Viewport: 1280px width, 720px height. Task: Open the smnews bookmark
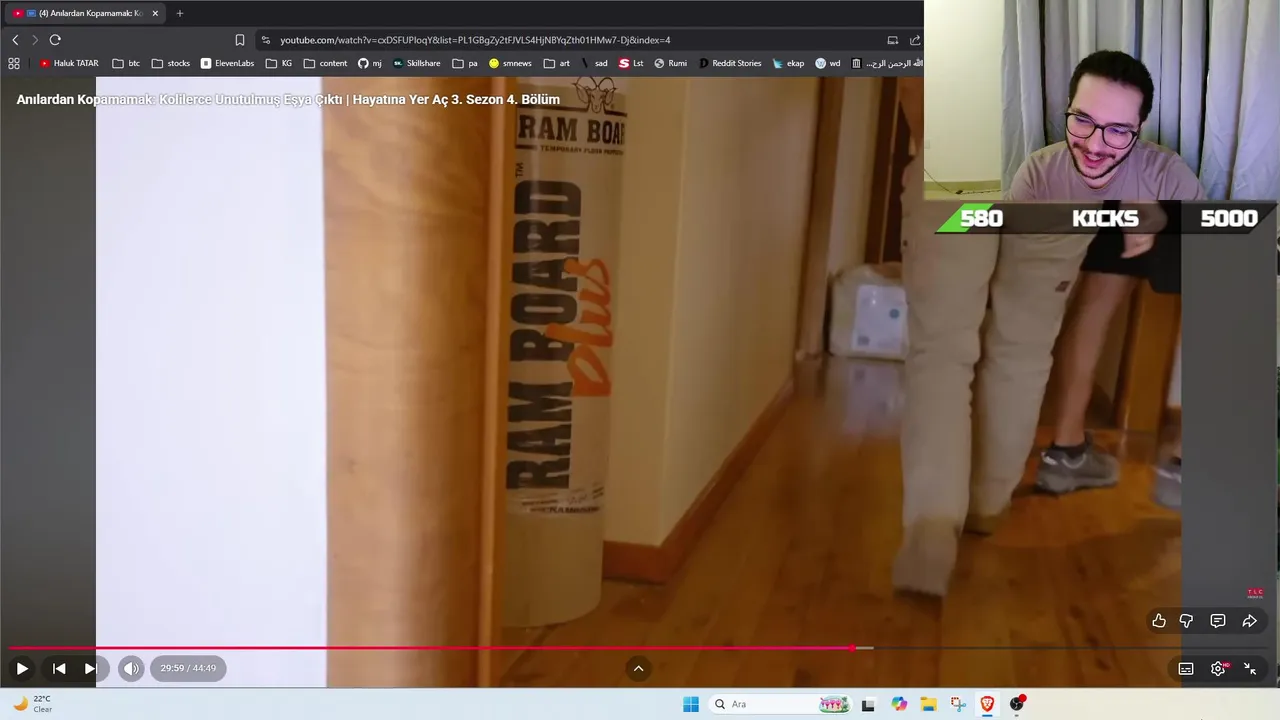(510, 63)
